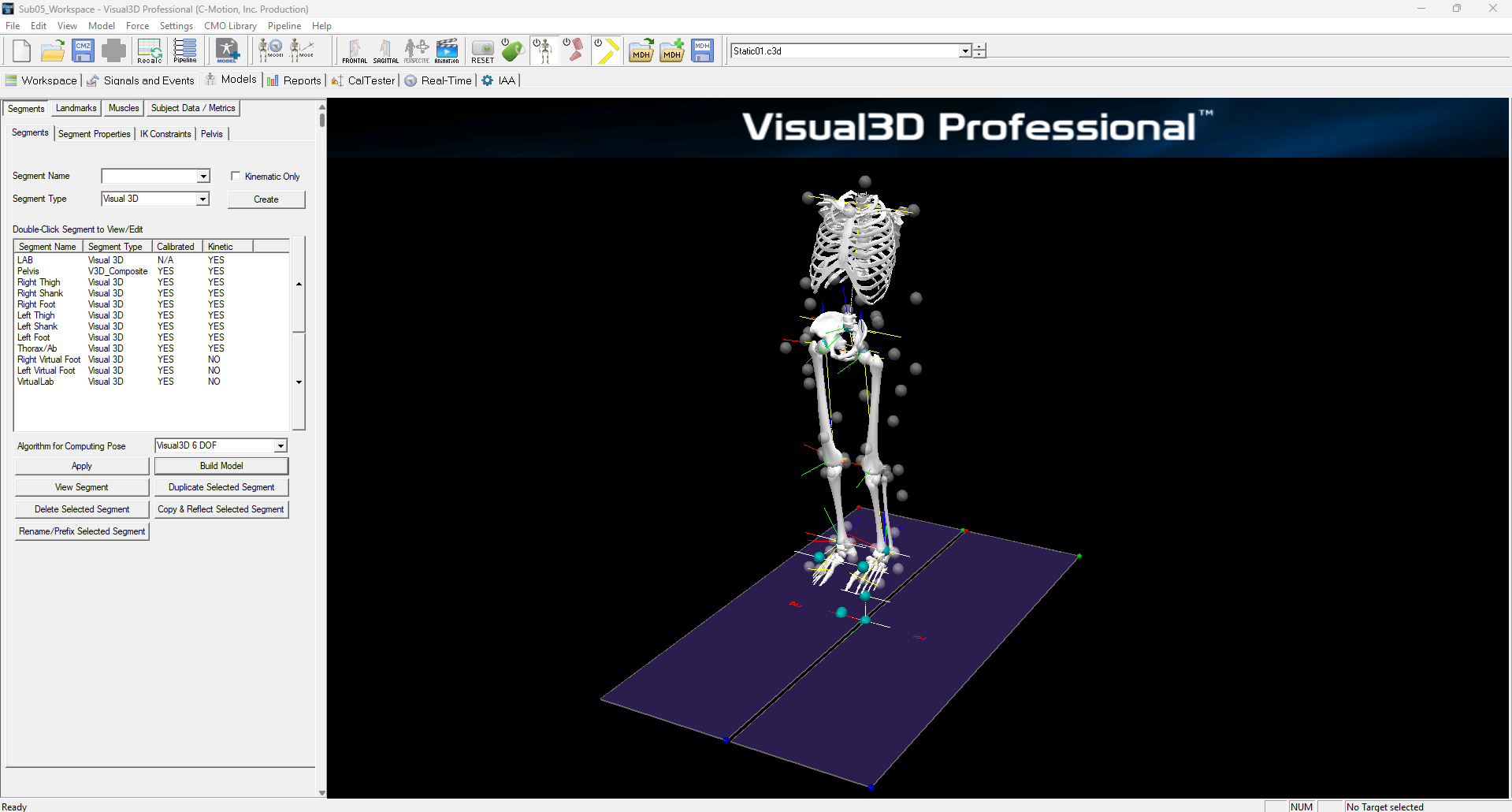
Task: Expand the Segment Name dropdown
Action: tap(203, 176)
